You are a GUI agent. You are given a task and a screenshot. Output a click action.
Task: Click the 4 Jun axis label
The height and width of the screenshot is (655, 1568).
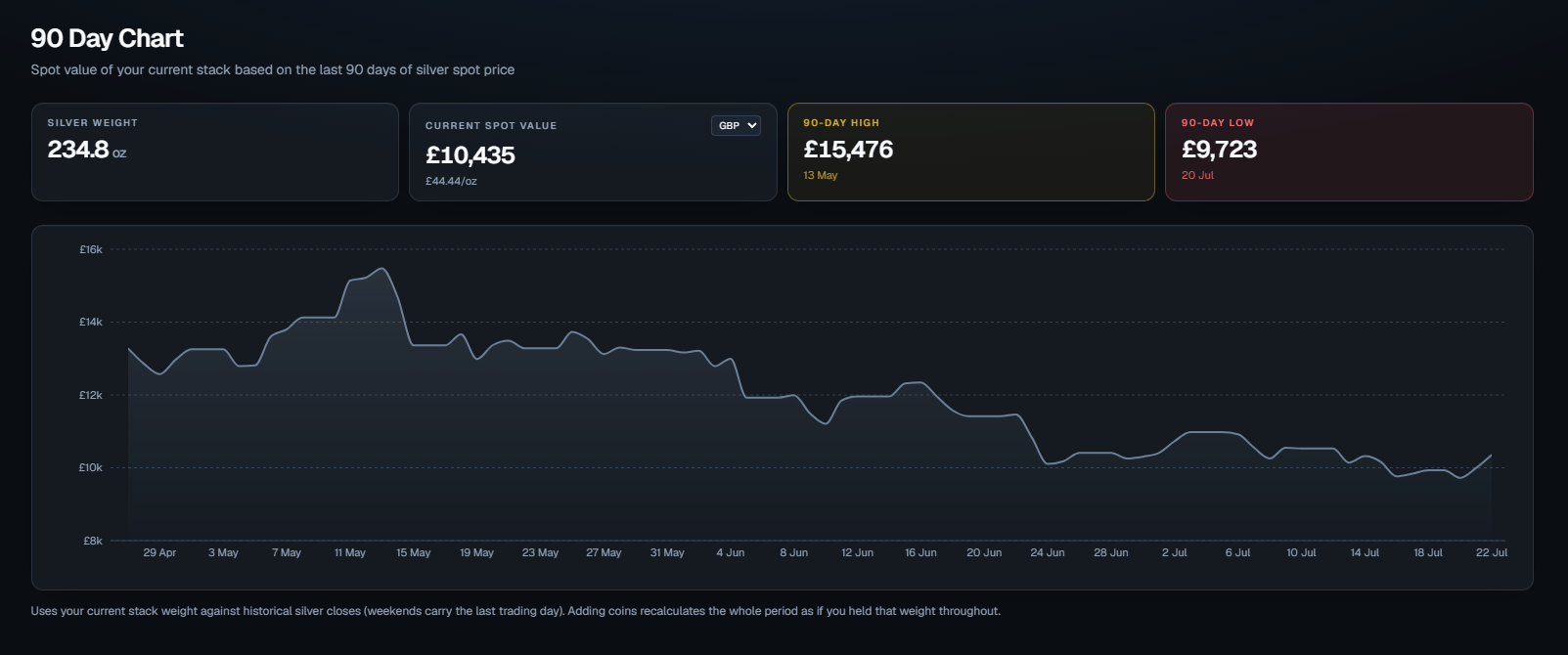[x=731, y=553]
